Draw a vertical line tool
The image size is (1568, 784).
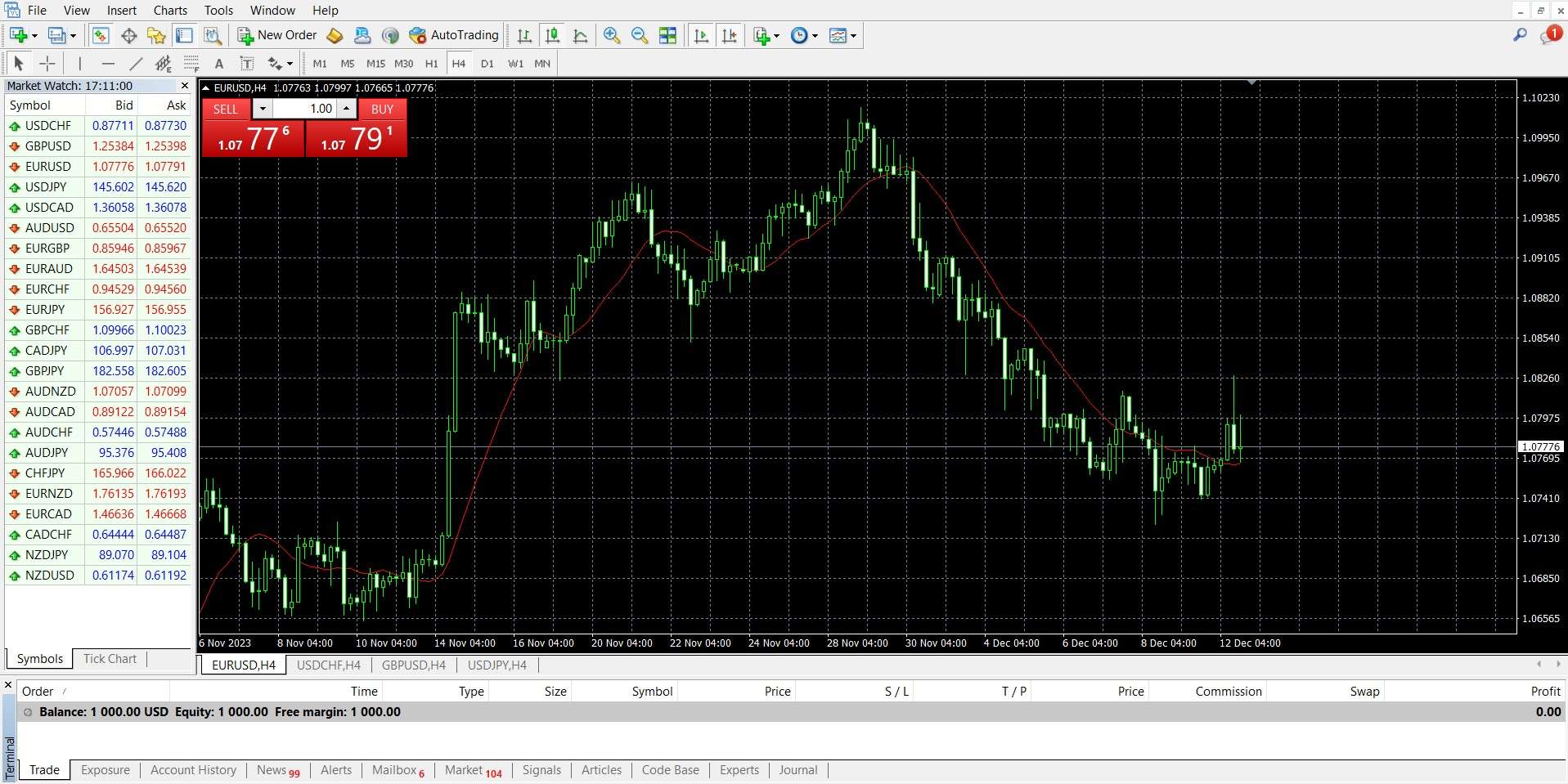point(79,63)
